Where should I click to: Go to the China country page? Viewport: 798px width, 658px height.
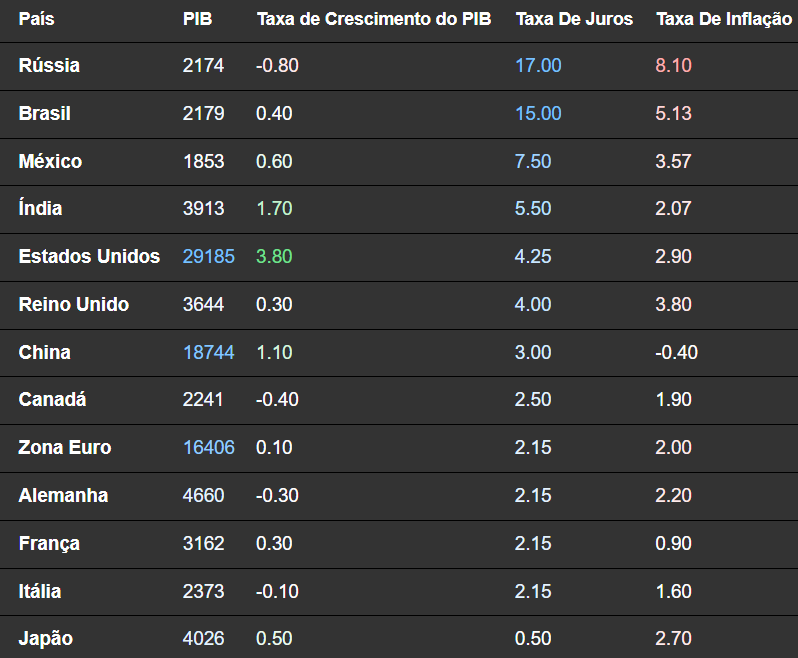click(44, 353)
